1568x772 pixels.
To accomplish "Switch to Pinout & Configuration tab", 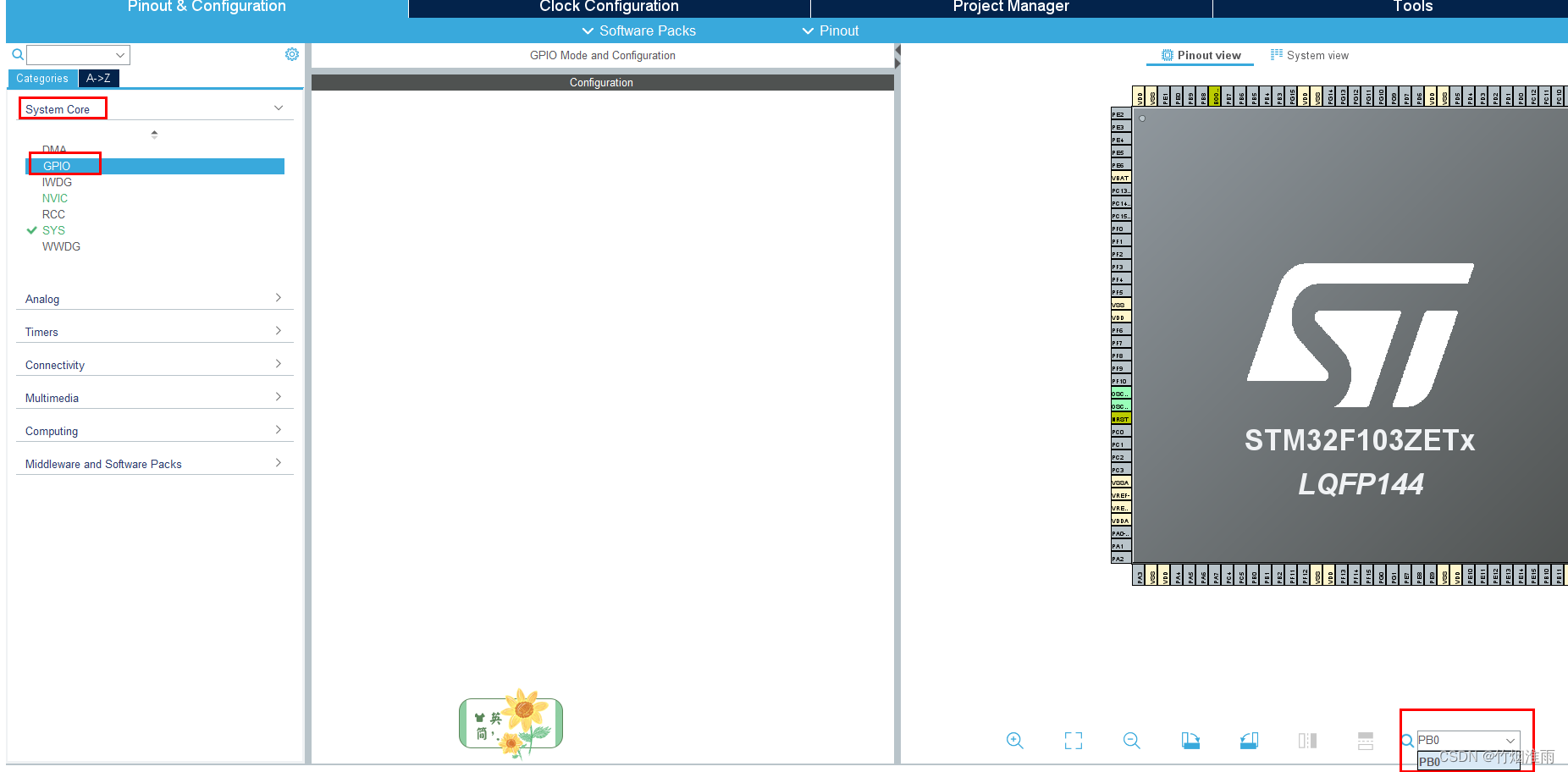I will click(207, 7).
